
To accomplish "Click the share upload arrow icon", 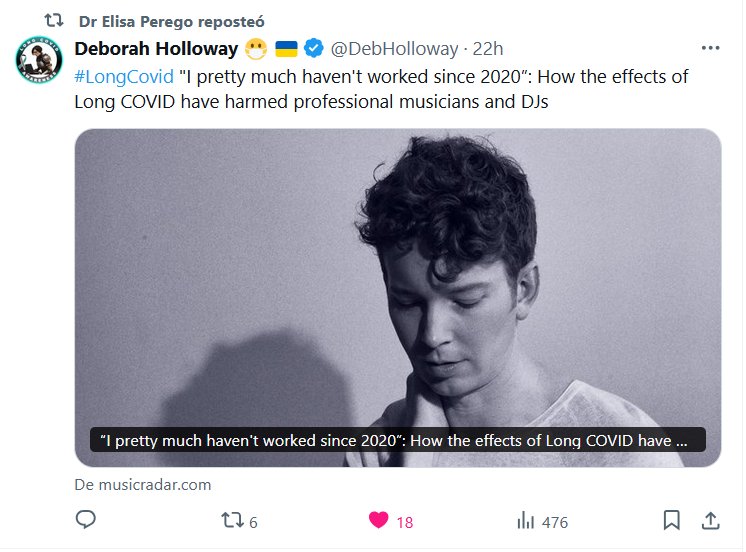I will pos(710,520).
